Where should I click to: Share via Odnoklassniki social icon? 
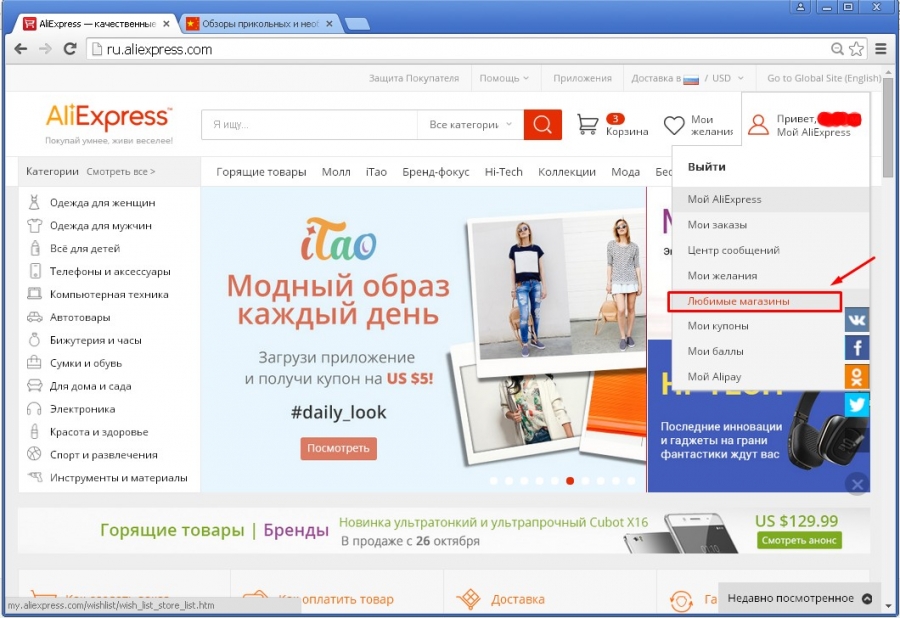857,376
